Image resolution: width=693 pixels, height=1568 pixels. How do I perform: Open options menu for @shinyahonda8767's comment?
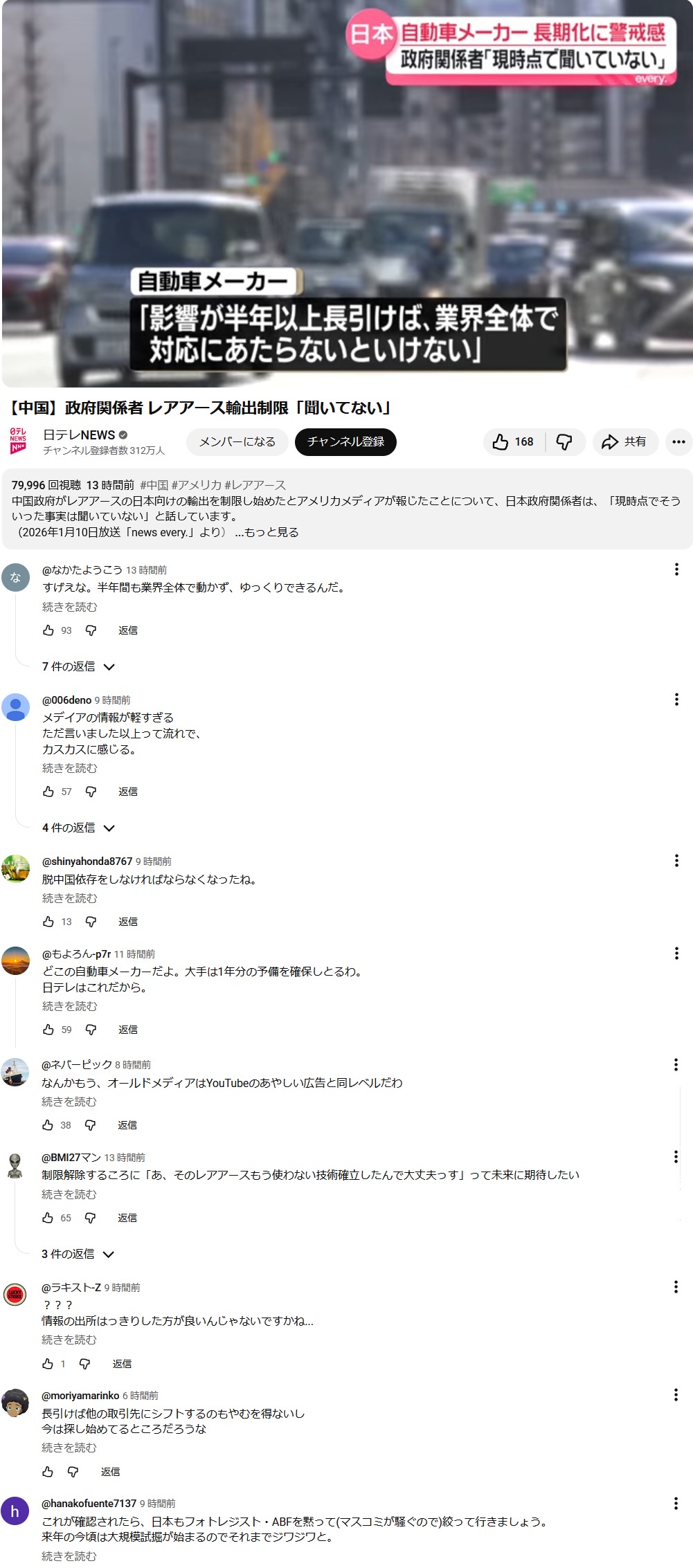(x=676, y=861)
